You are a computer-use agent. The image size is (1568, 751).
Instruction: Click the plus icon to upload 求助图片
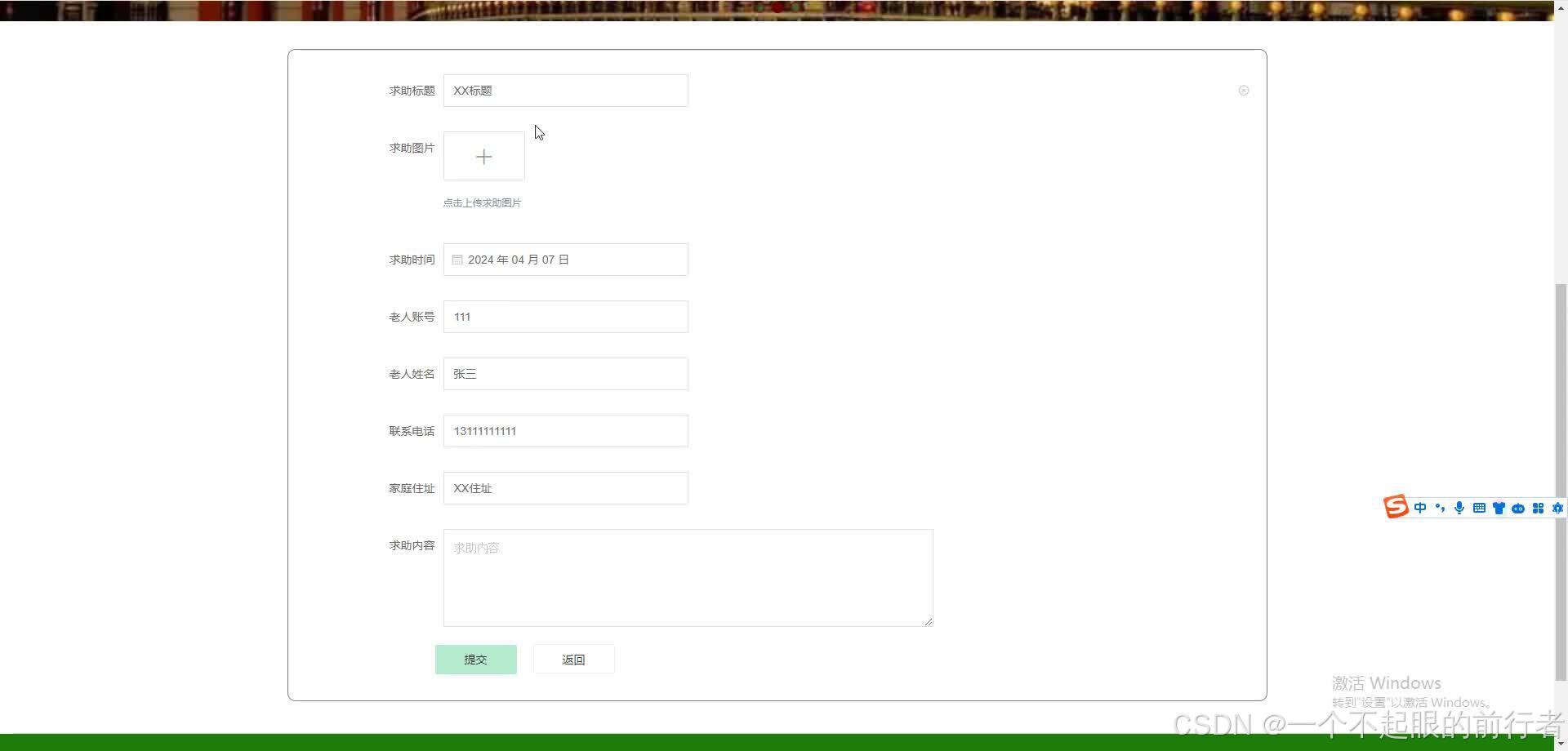coord(483,156)
